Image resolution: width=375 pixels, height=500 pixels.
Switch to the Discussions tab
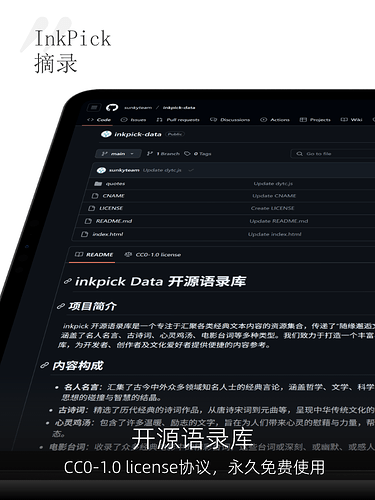(230, 120)
